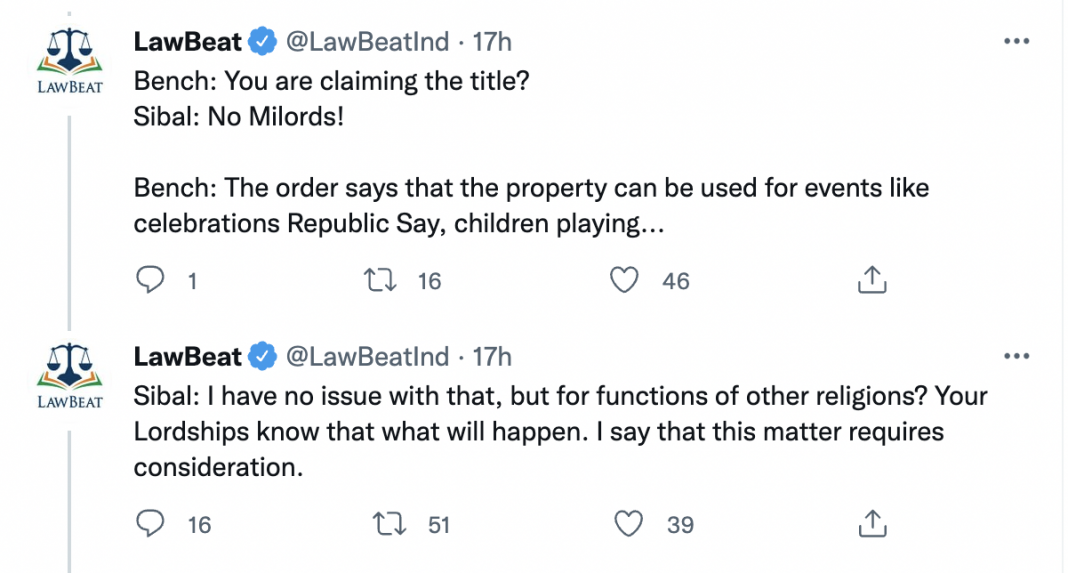Open second tweet's 17h timestamp
1068x573 pixels.
(x=492, y=356)
